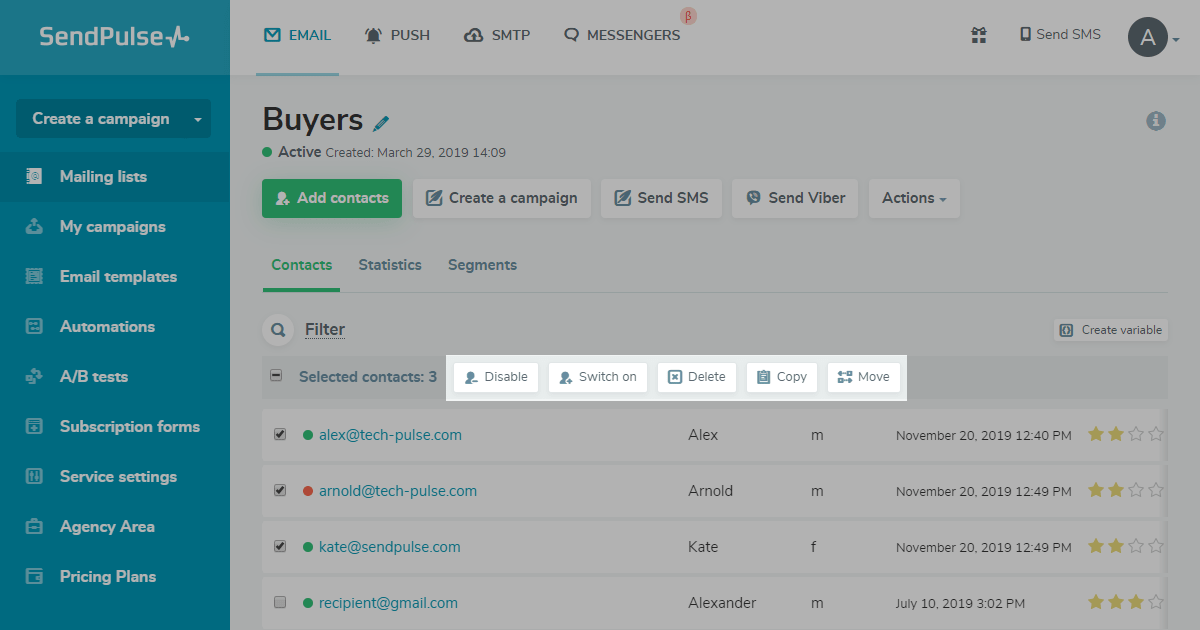Click the green Add contacts button

332,198
